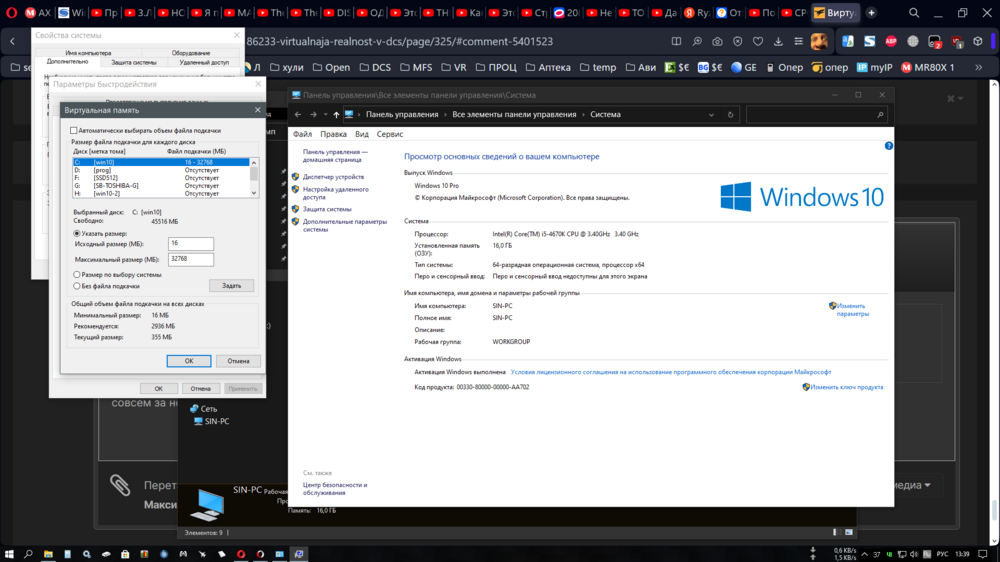
Task: Open Файл menu in System window
Action: click(x=302, y=134)
